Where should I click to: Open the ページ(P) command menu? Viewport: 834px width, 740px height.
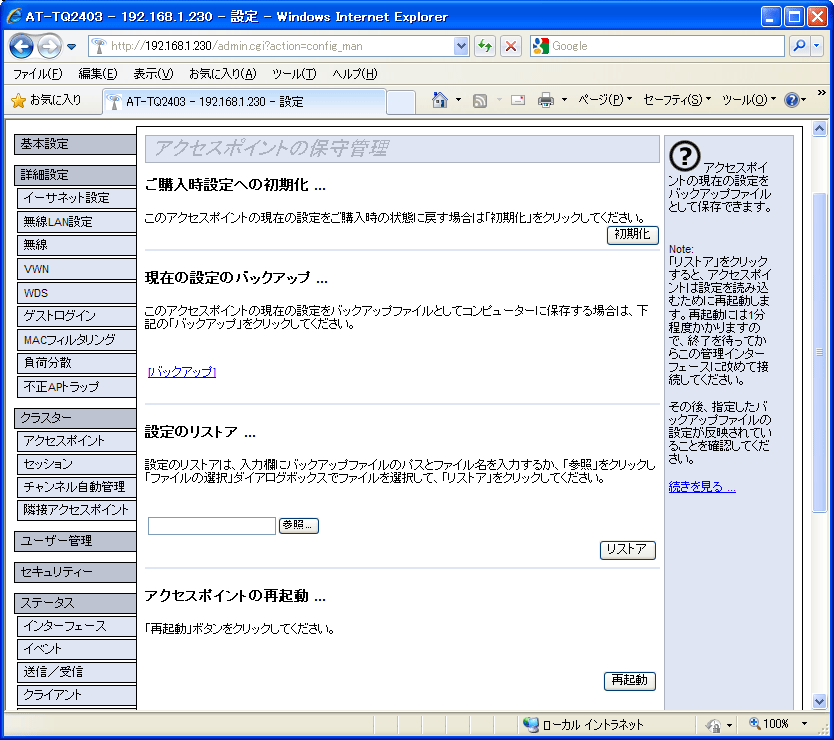[x=605, y=99]
